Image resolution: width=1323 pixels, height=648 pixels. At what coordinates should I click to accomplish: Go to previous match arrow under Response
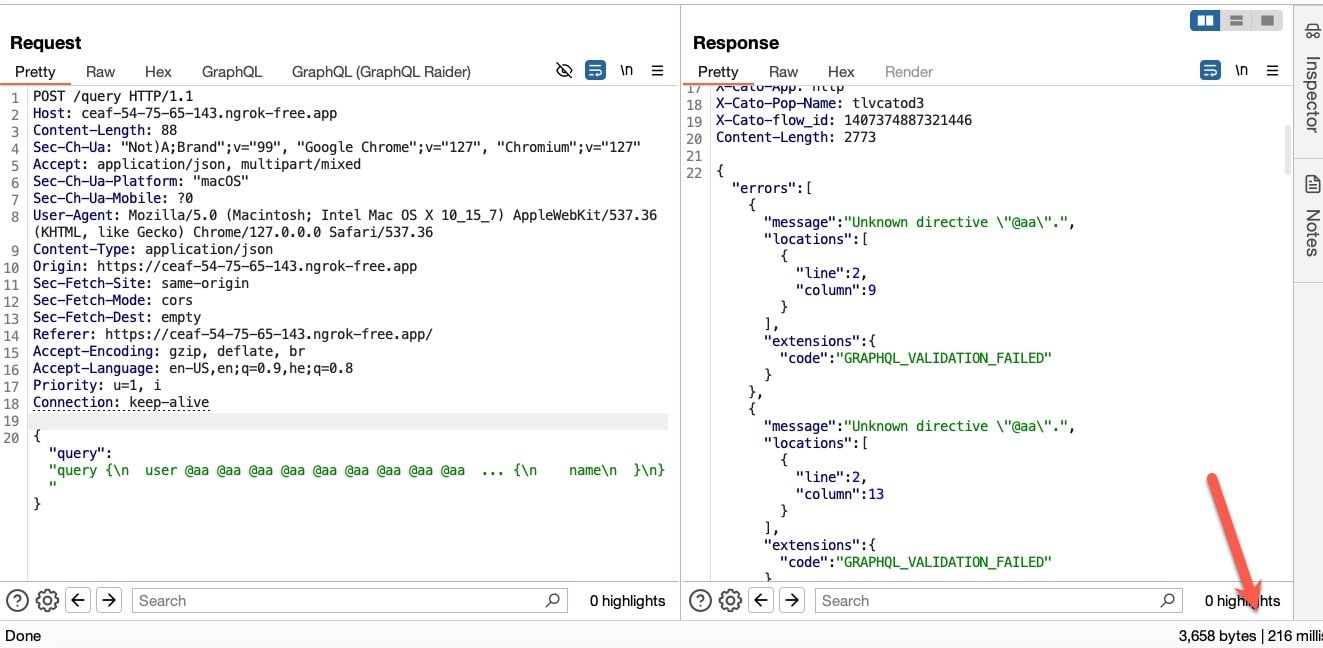point(761,600)
